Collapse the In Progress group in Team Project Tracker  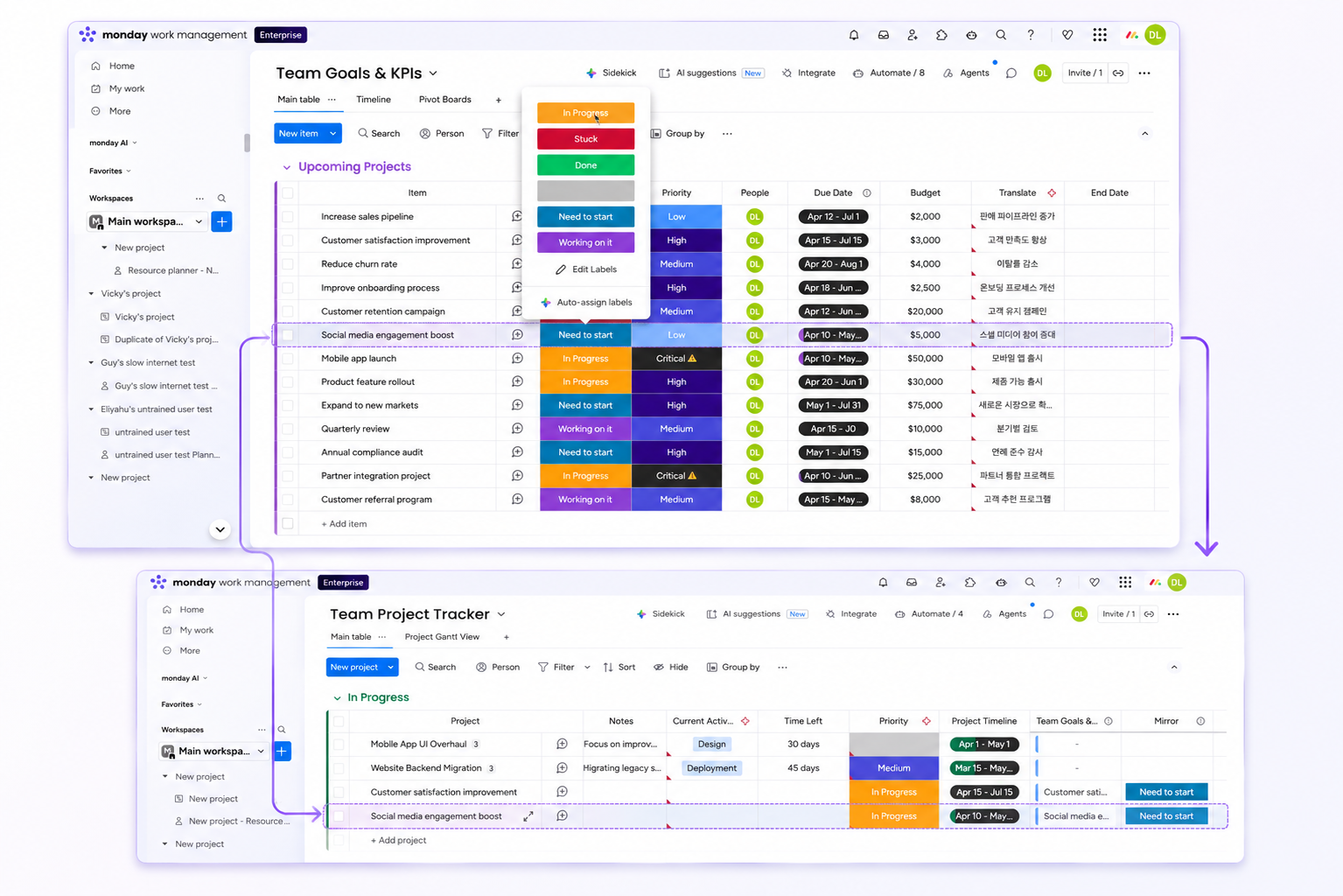click(337, 697)
